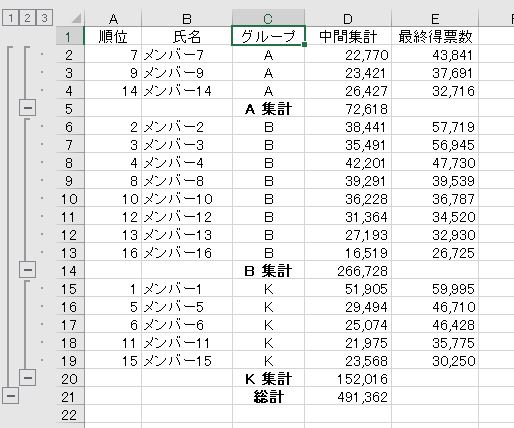
Task: Select the cell メンバー9
Action: point(187,72)
